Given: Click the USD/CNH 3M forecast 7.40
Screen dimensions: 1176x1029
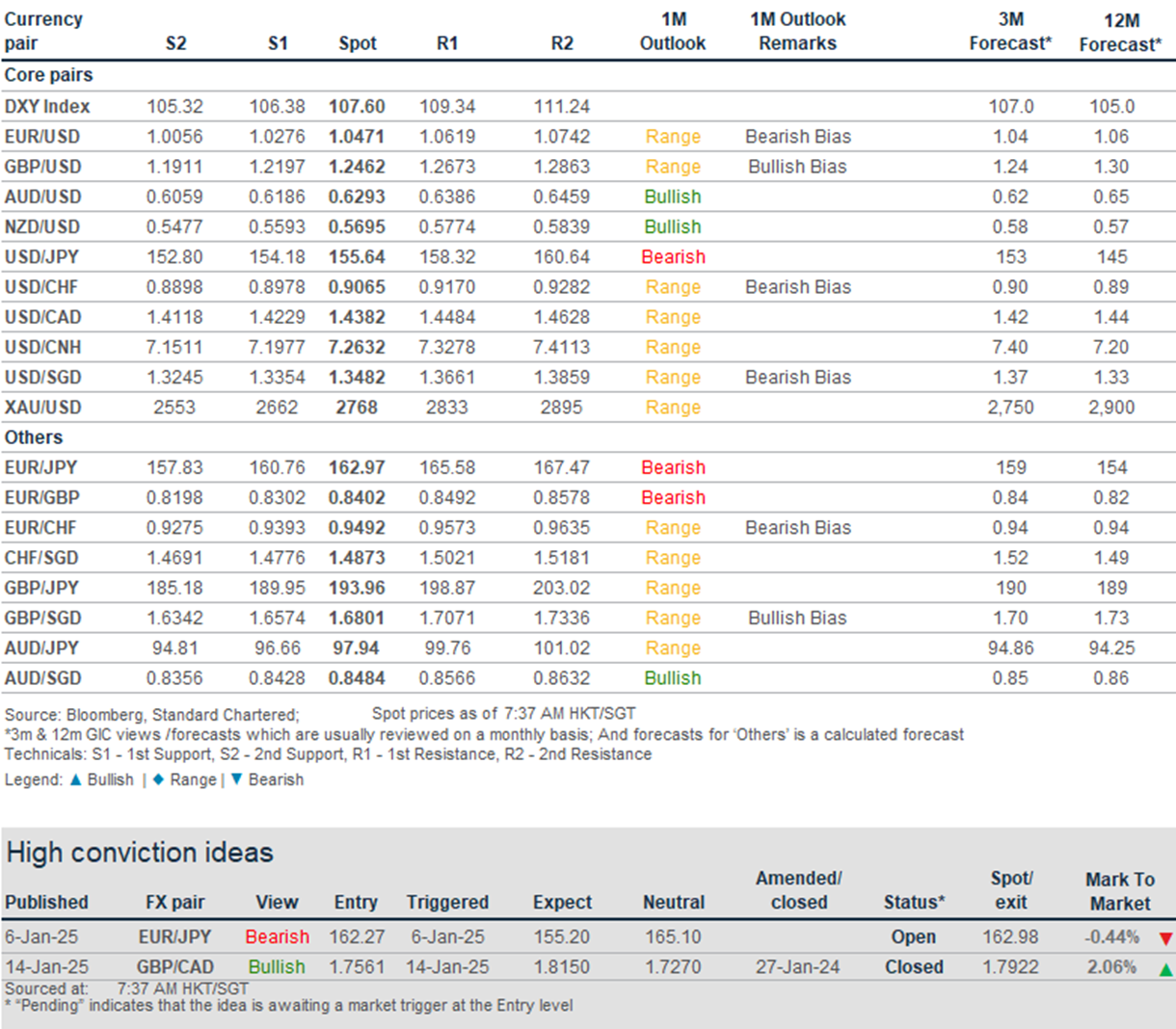Looking at the screenshot, I should 1010,347.
